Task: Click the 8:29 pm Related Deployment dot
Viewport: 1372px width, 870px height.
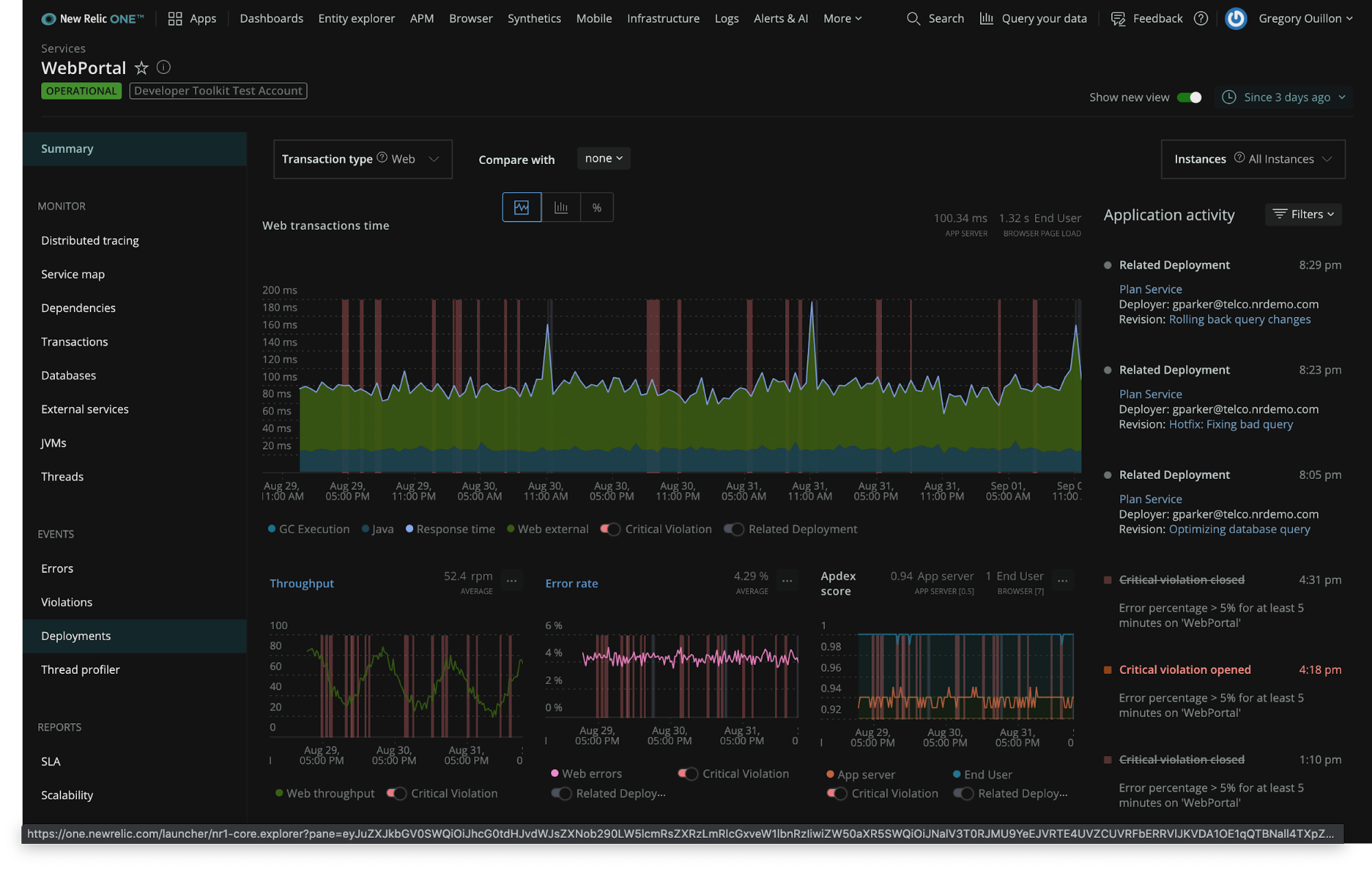Action: [x=1107, y=266]
